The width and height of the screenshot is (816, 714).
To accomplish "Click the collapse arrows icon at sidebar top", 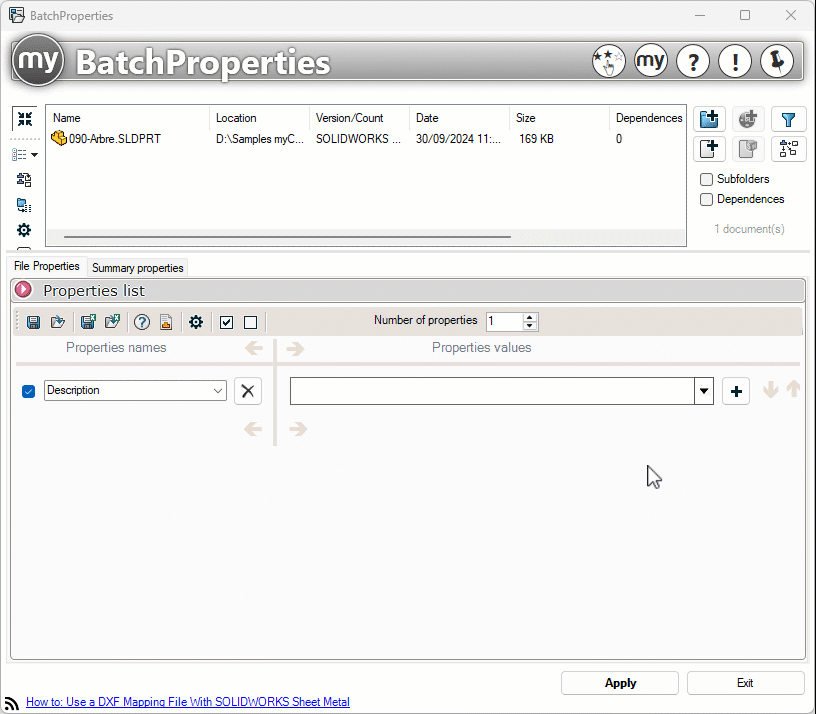I will pyautogui.click(x=24, y=119).
